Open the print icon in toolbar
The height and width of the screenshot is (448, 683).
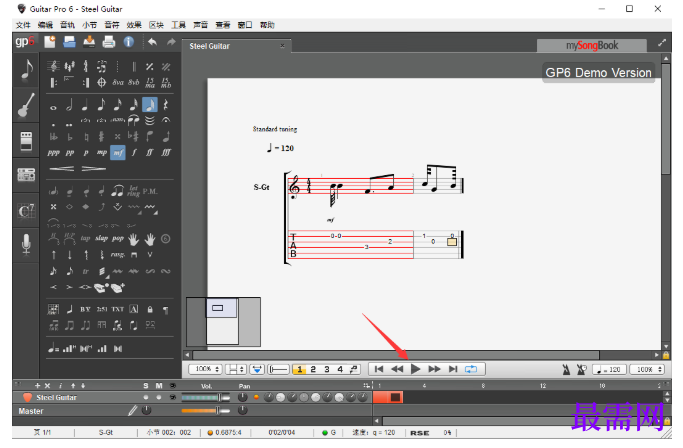click(x=108, y=42)
